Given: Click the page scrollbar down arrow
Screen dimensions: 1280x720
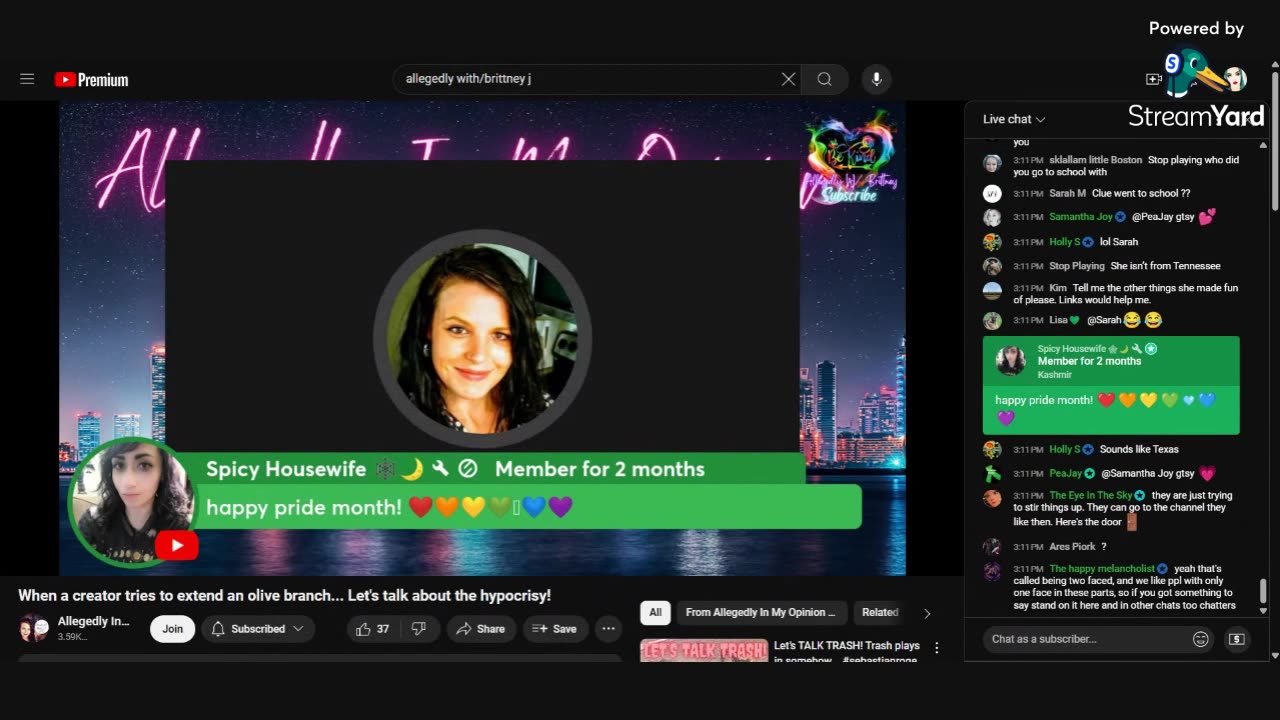Looking at the screenshot, I should [x=1275, y=656].
